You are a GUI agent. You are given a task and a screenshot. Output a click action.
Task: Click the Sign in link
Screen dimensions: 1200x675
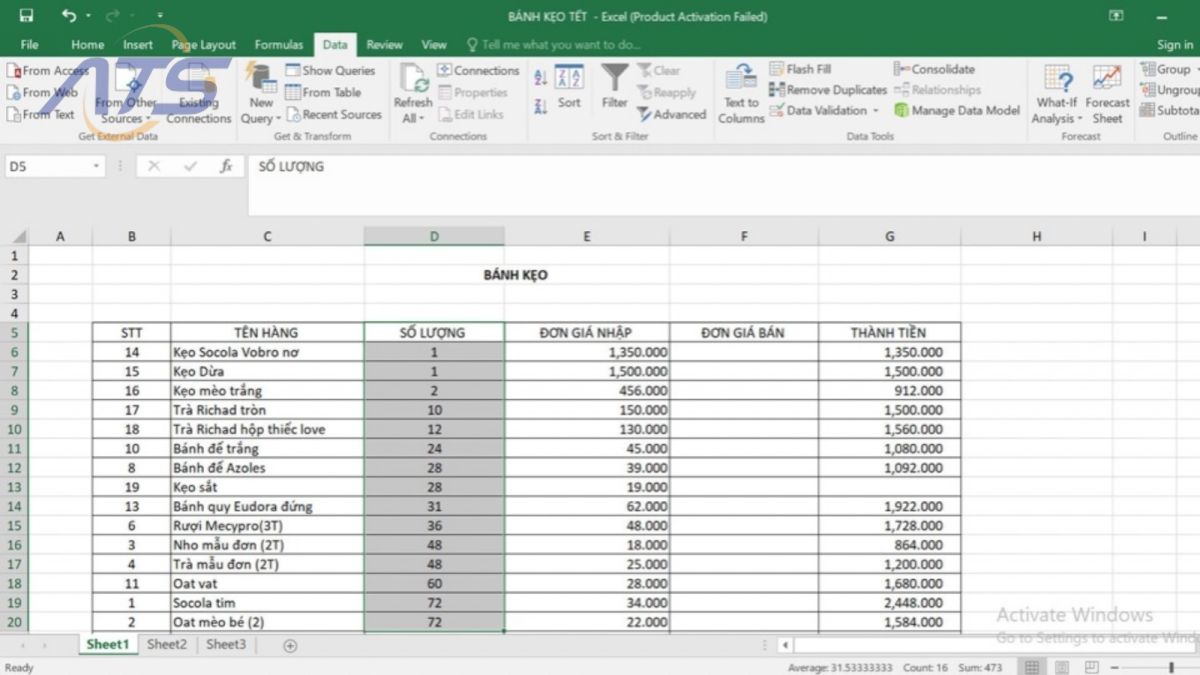pyautogui.click(x=1174, y=44)
